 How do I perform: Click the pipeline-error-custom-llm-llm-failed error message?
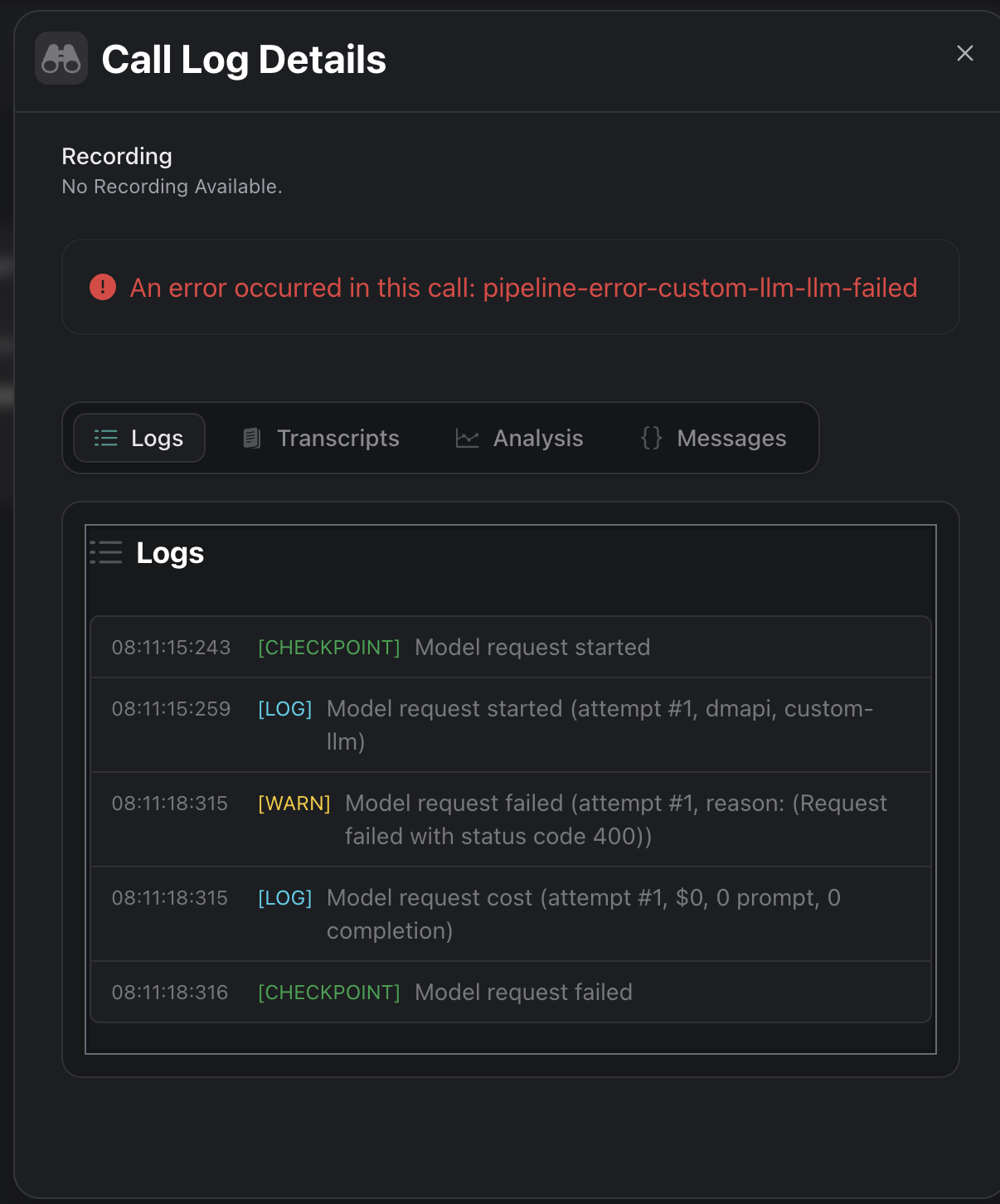tap(523, 288)
